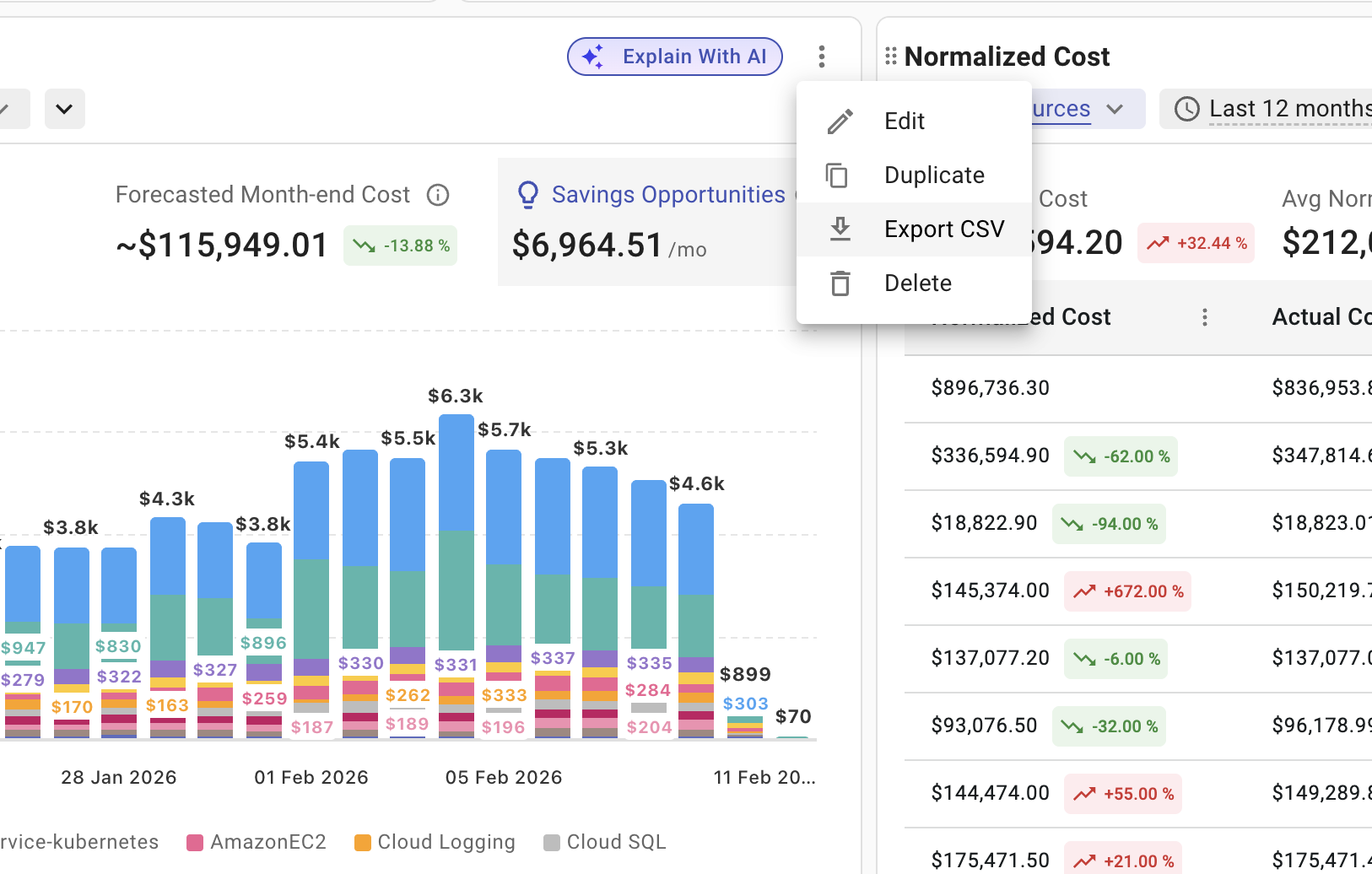The image size is (1372, 874).
Task: Click the +672.00 % trend badge
Action: pyautogui.click(x=1128, y=591)
